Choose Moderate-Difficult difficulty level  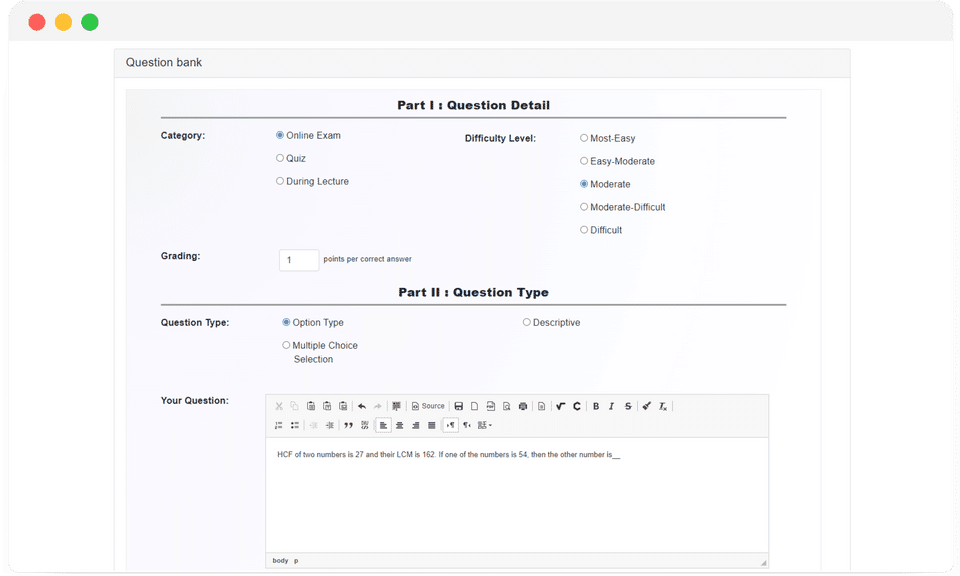pos(584,207)
